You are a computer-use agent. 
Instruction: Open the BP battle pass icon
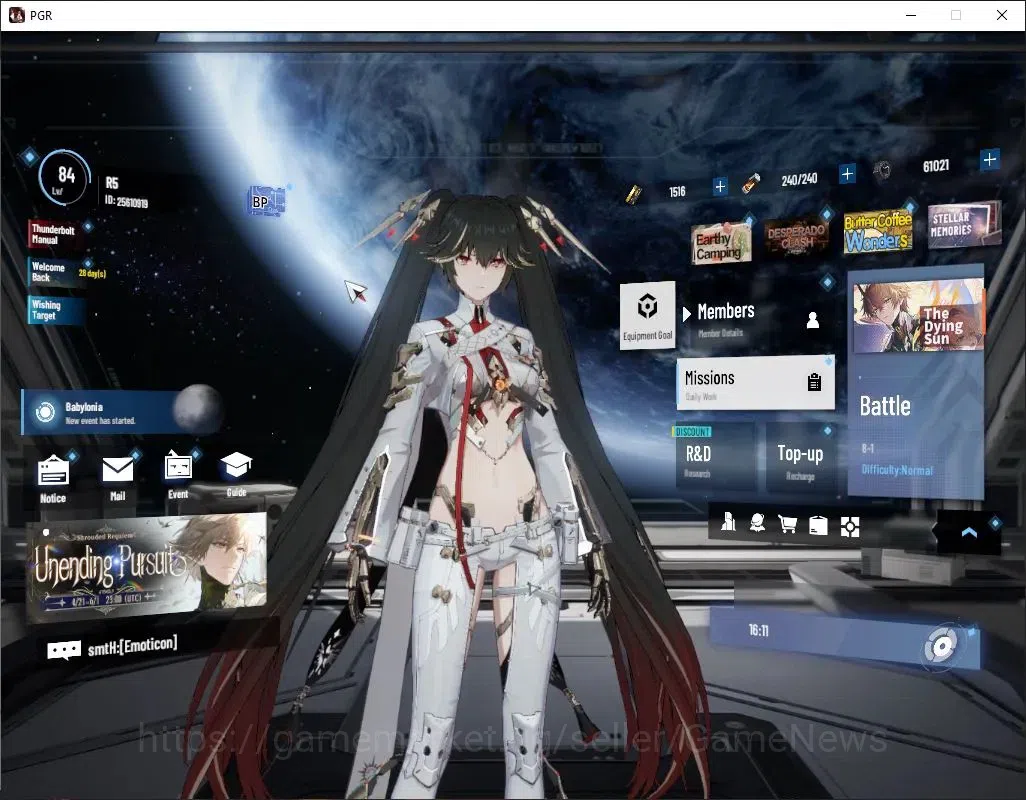267,200
